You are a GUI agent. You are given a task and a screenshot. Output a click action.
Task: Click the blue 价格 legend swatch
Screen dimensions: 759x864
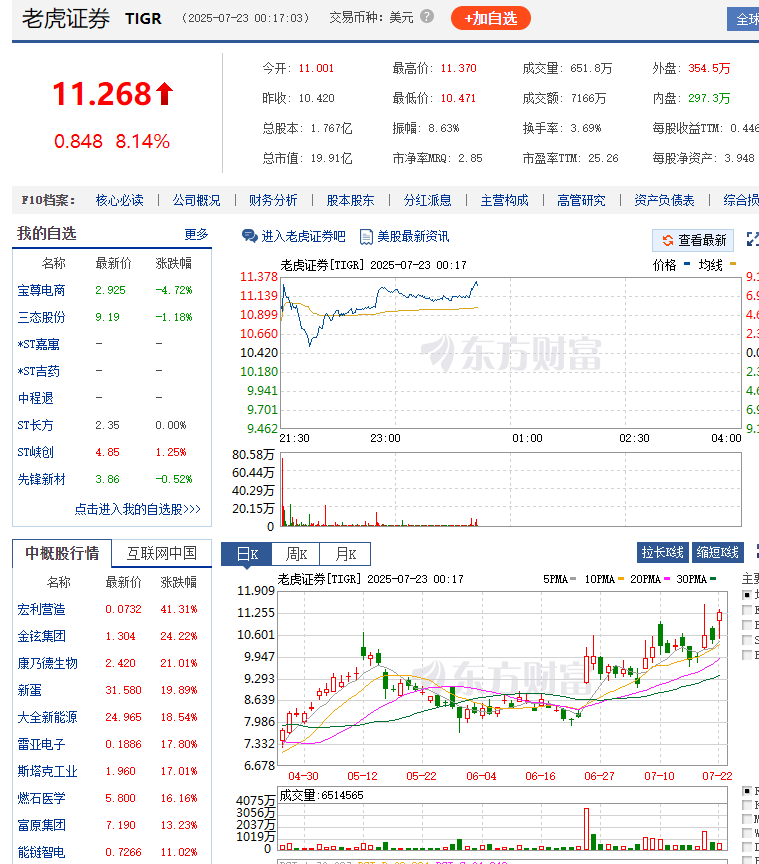click(687, 264)
